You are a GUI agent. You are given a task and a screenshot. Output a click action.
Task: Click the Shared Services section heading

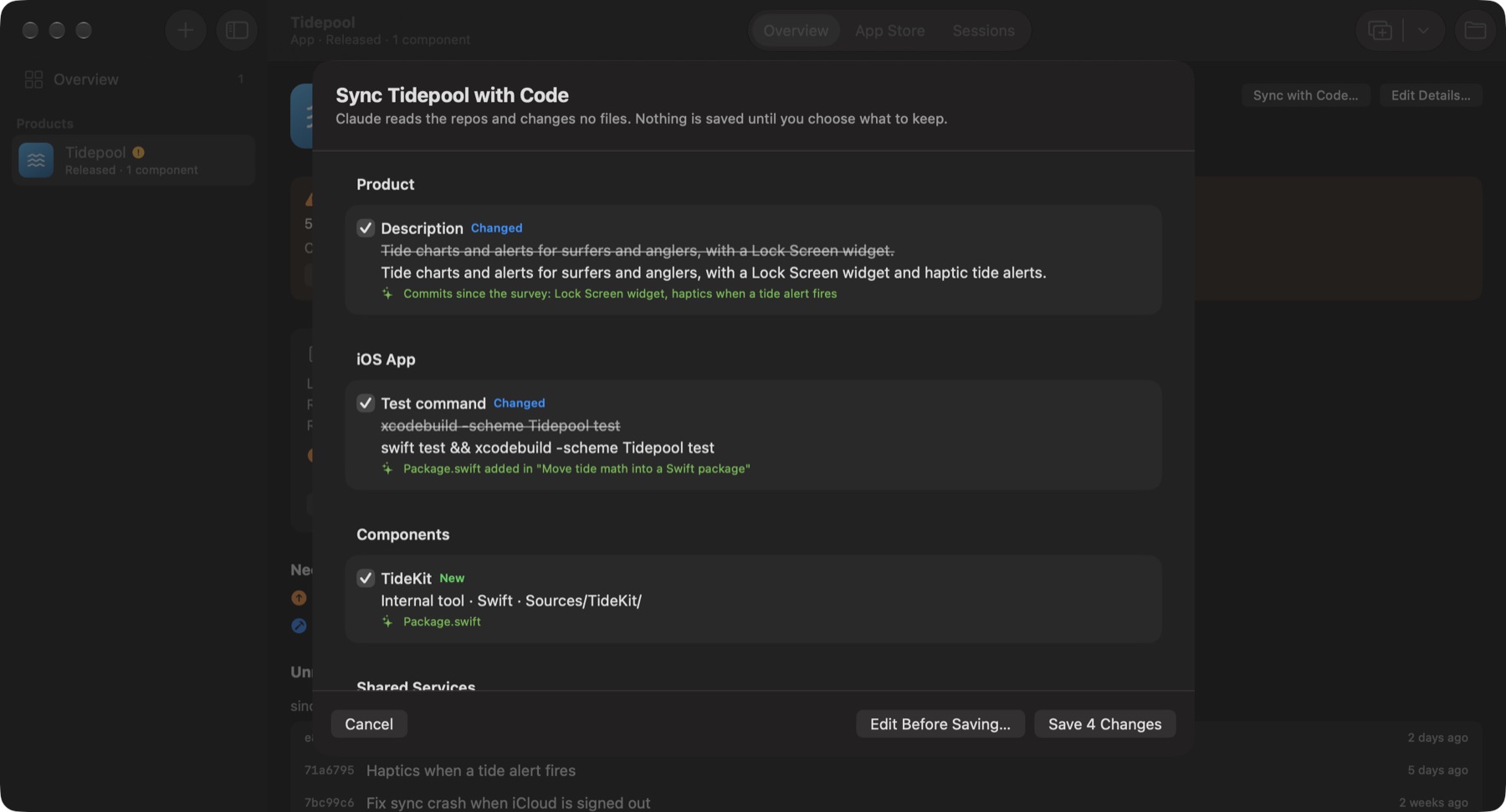coord(416,686)
